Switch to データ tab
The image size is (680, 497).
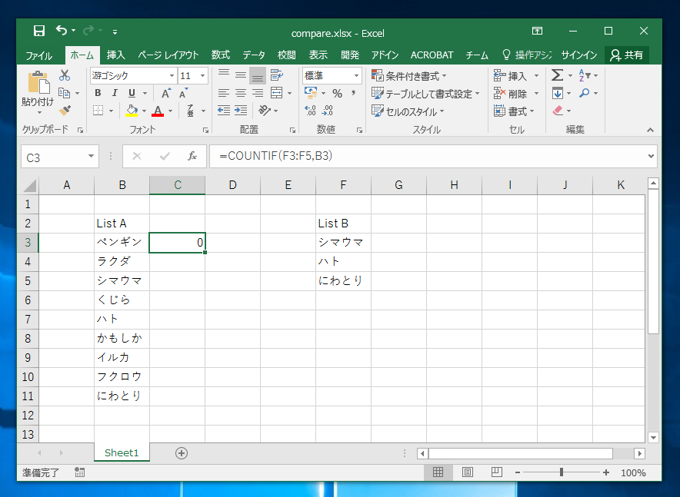pos(254,55)
